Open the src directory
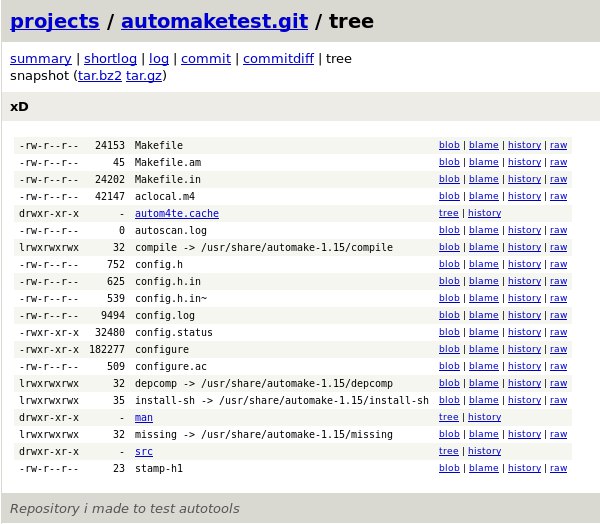The image size is (600, 524). tap(144, 451)
